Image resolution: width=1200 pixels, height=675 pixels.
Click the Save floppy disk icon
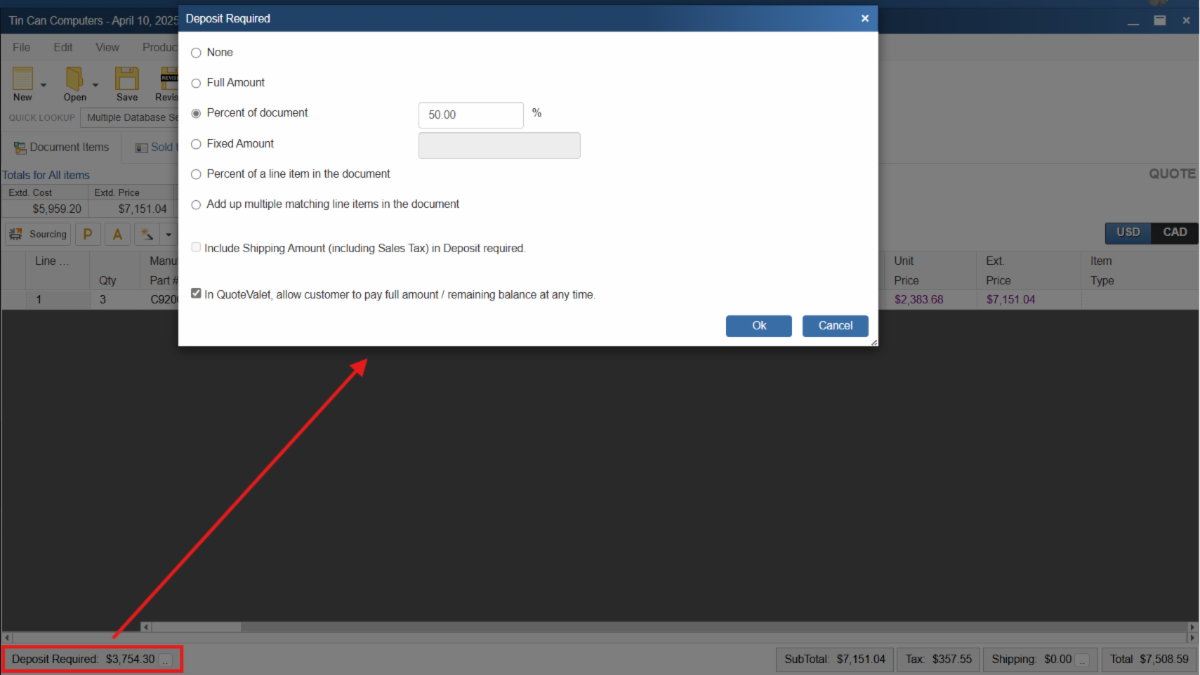[127, 79]
